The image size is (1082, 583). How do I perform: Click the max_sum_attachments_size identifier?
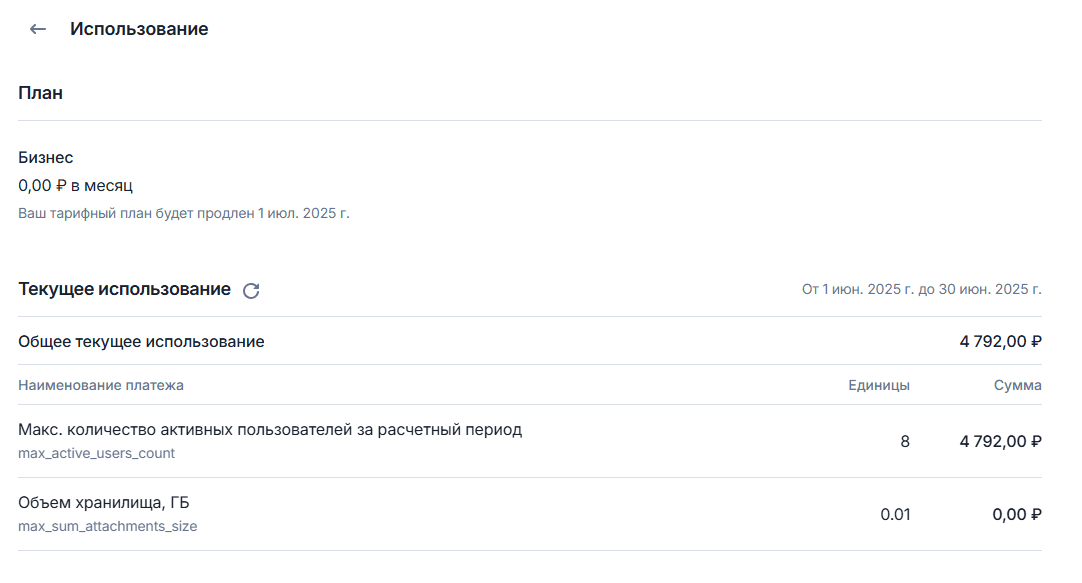(108, 526)
